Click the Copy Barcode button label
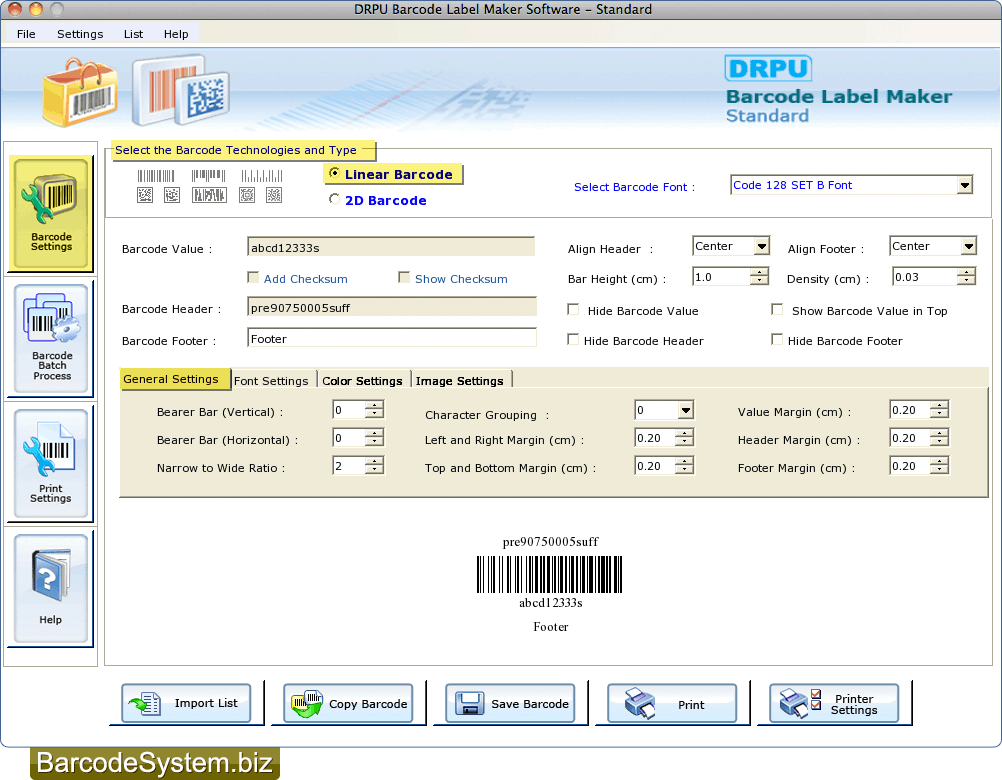 click(367, 704)
